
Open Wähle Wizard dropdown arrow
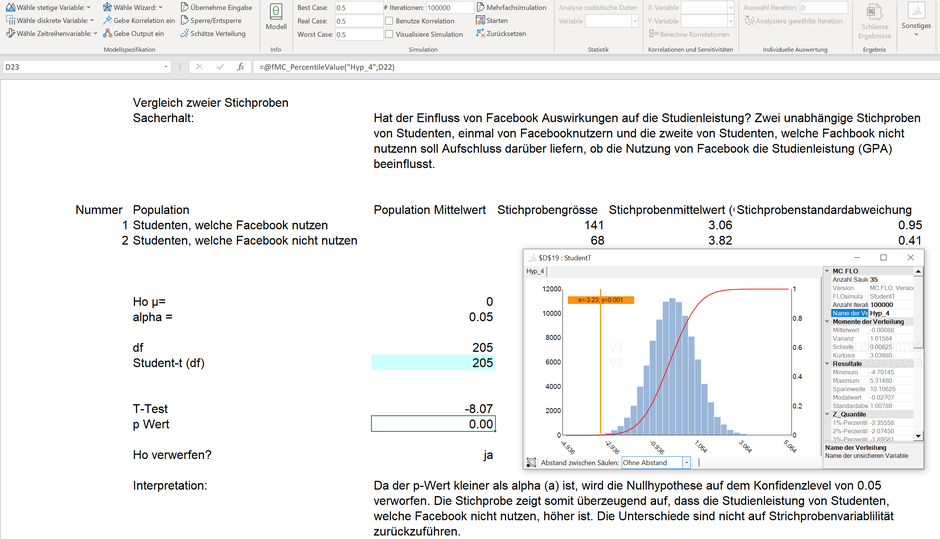(161, 7)
